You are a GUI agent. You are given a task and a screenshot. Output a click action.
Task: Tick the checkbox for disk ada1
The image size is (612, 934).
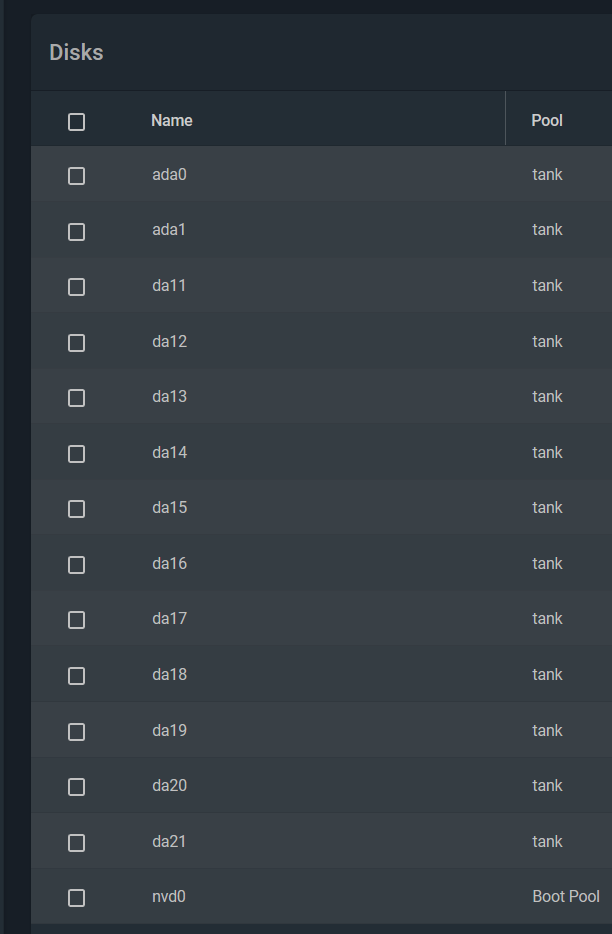click(76, 232)
